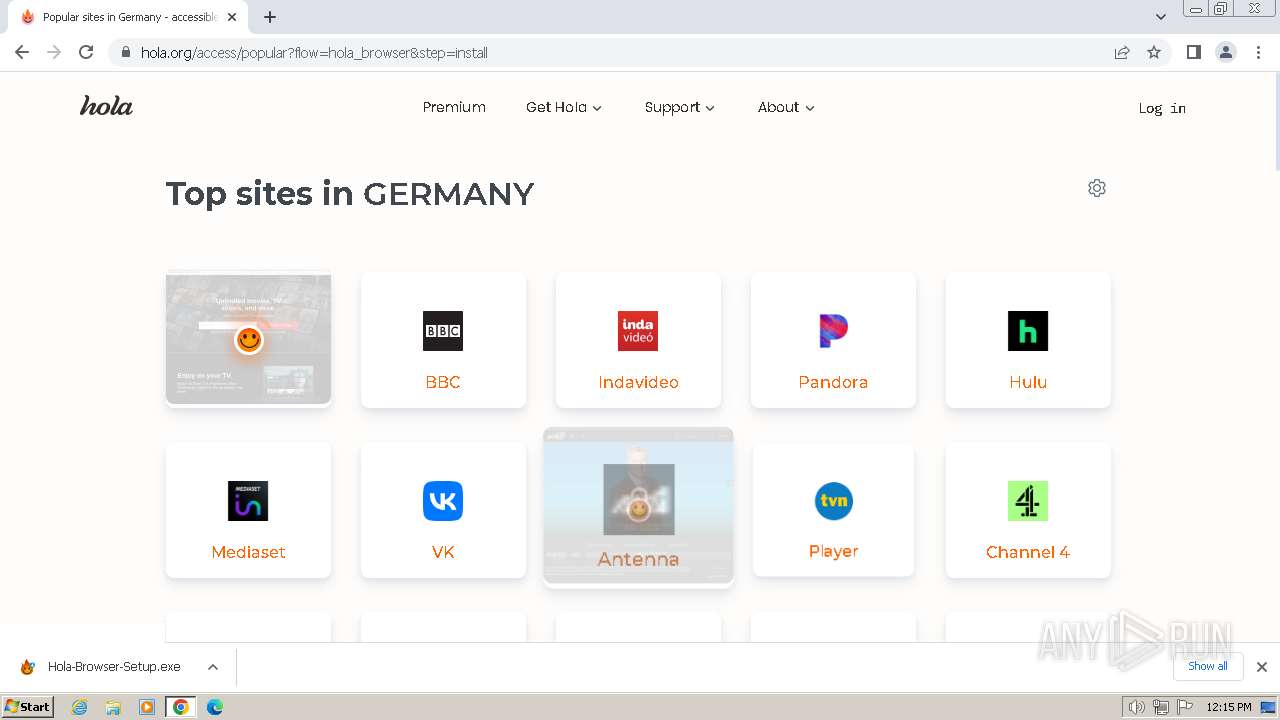Open the VK site card
1280x720 pixels.
pyautogui.click(x=443, y=510)
